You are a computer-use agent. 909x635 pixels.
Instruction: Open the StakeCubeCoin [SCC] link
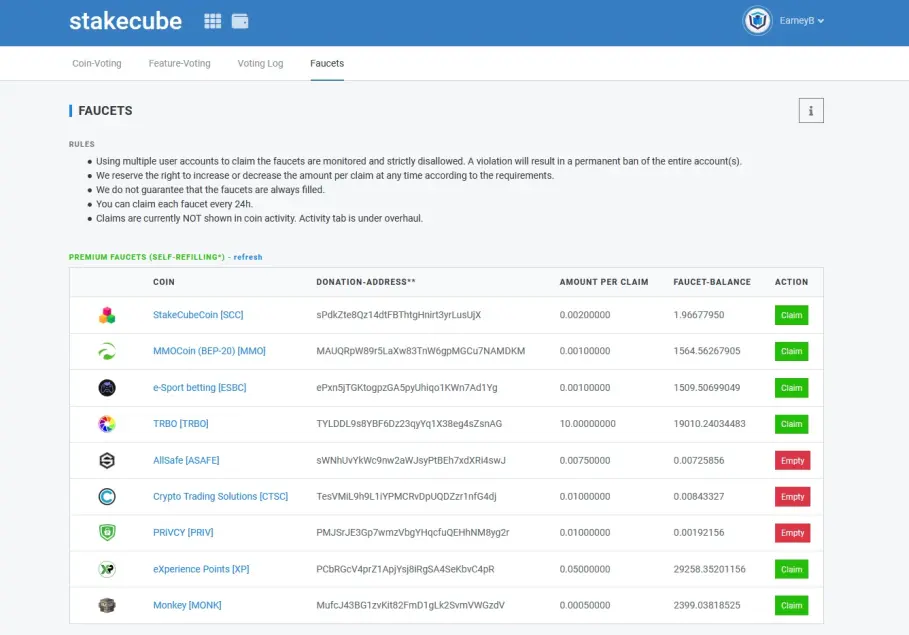[x=198, y=315]
